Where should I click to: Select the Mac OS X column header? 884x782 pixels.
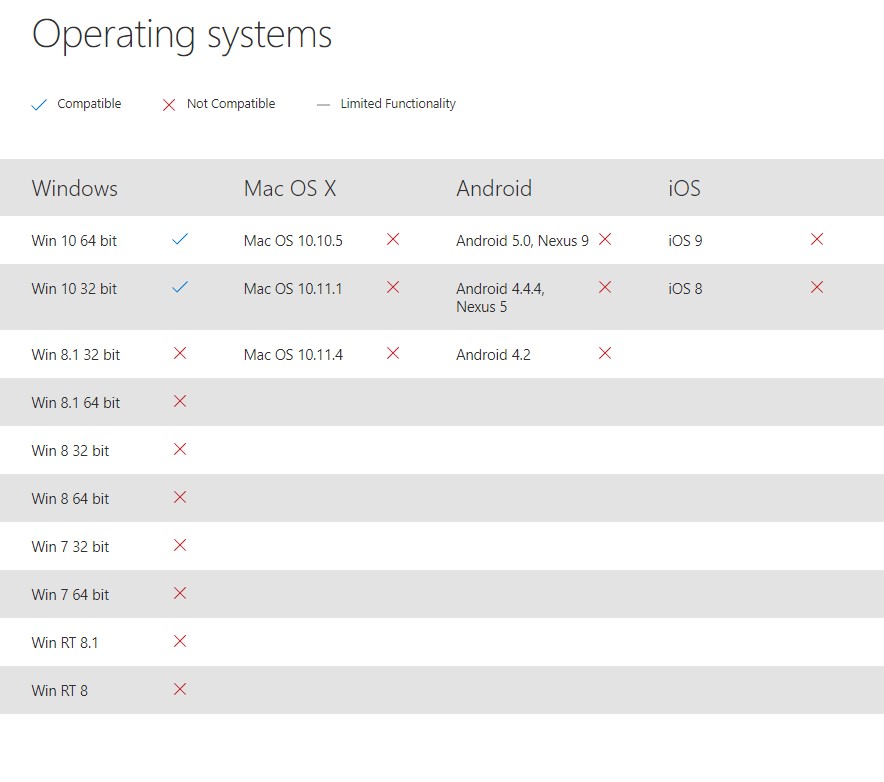point(290,188)
